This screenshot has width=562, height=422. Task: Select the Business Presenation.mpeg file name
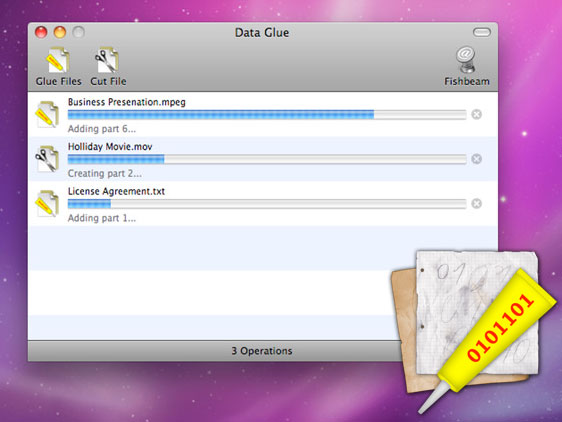pyautogui.click(x=127, y=102)
